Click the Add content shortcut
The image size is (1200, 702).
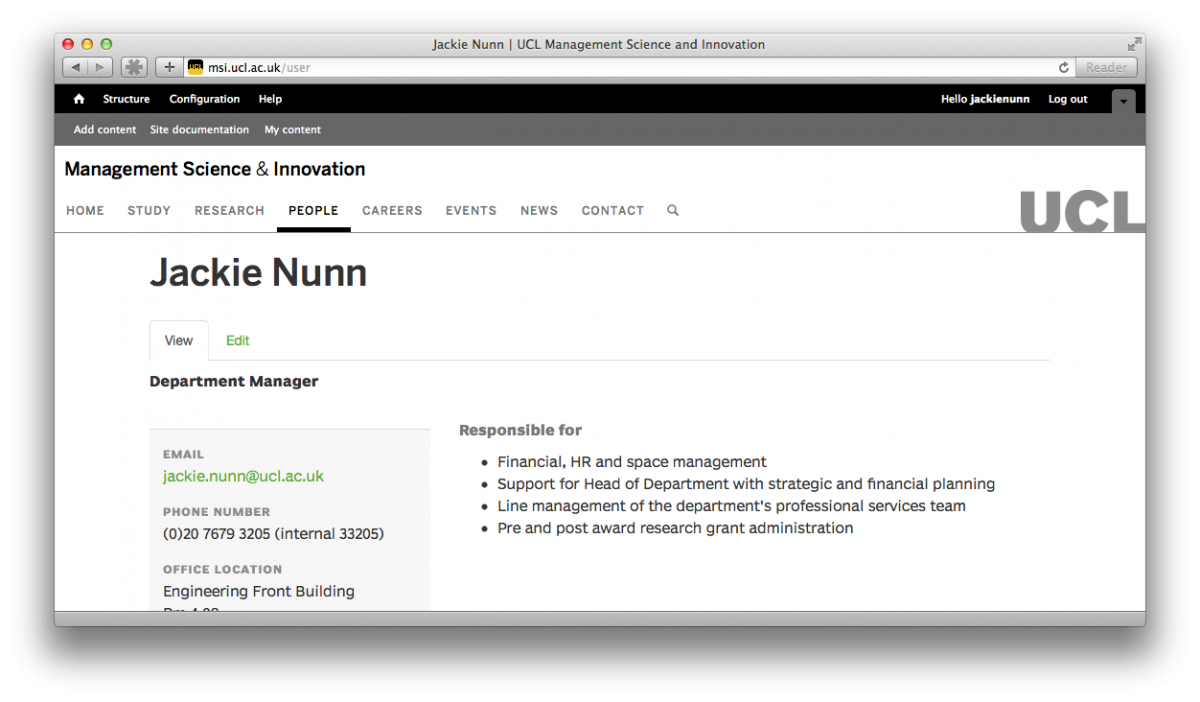[105, 130]
